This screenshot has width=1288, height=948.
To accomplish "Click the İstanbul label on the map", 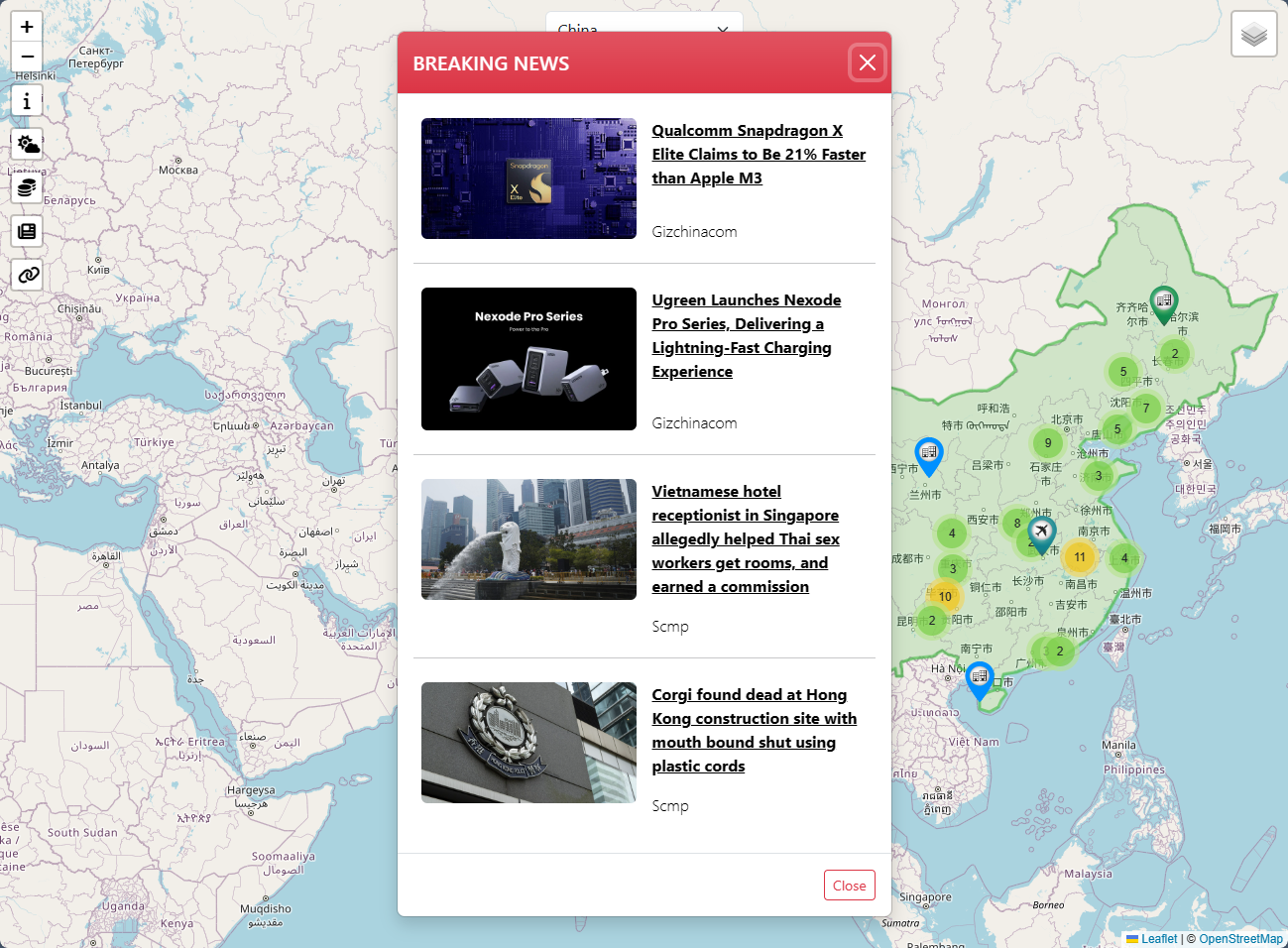I will 80,406.
